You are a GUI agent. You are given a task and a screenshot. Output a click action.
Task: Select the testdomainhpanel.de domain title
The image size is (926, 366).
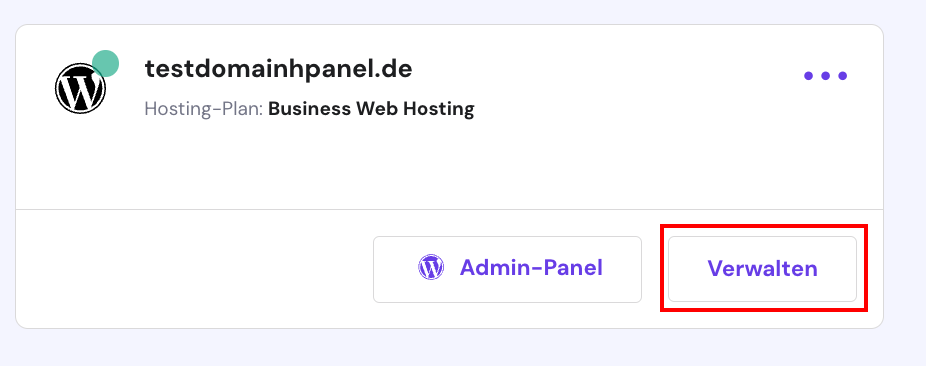point(278,69)
